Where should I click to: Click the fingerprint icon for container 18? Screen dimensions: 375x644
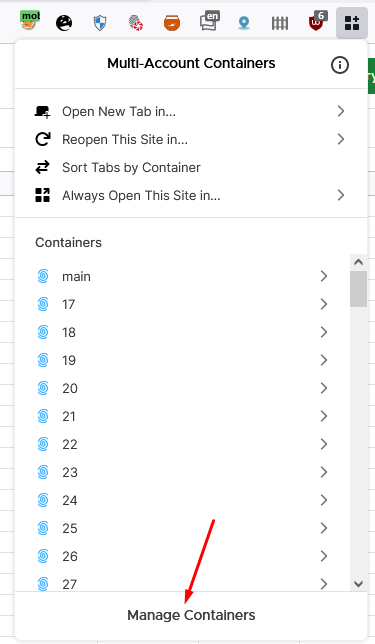coord(43,332)
